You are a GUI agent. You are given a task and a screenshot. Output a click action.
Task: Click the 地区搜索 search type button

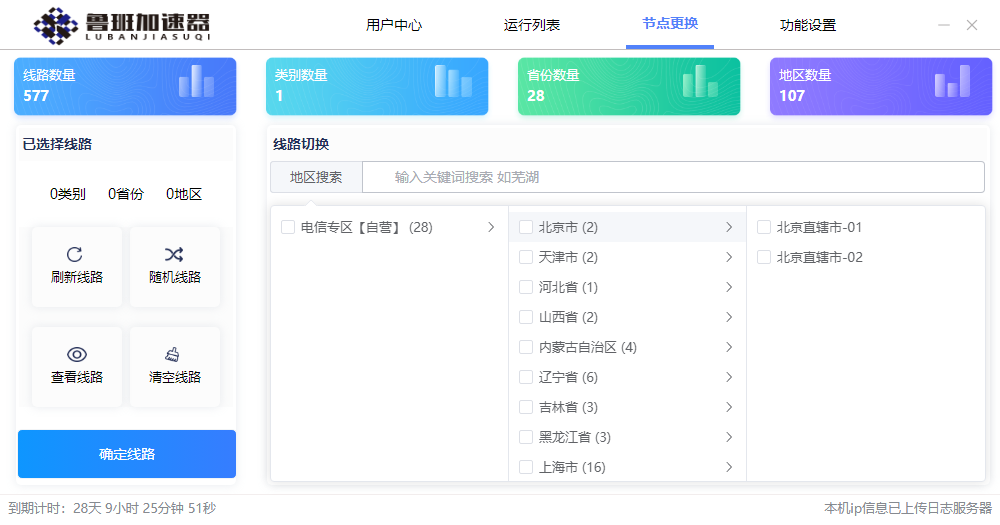pyautogui.click(x=316, y=177)
